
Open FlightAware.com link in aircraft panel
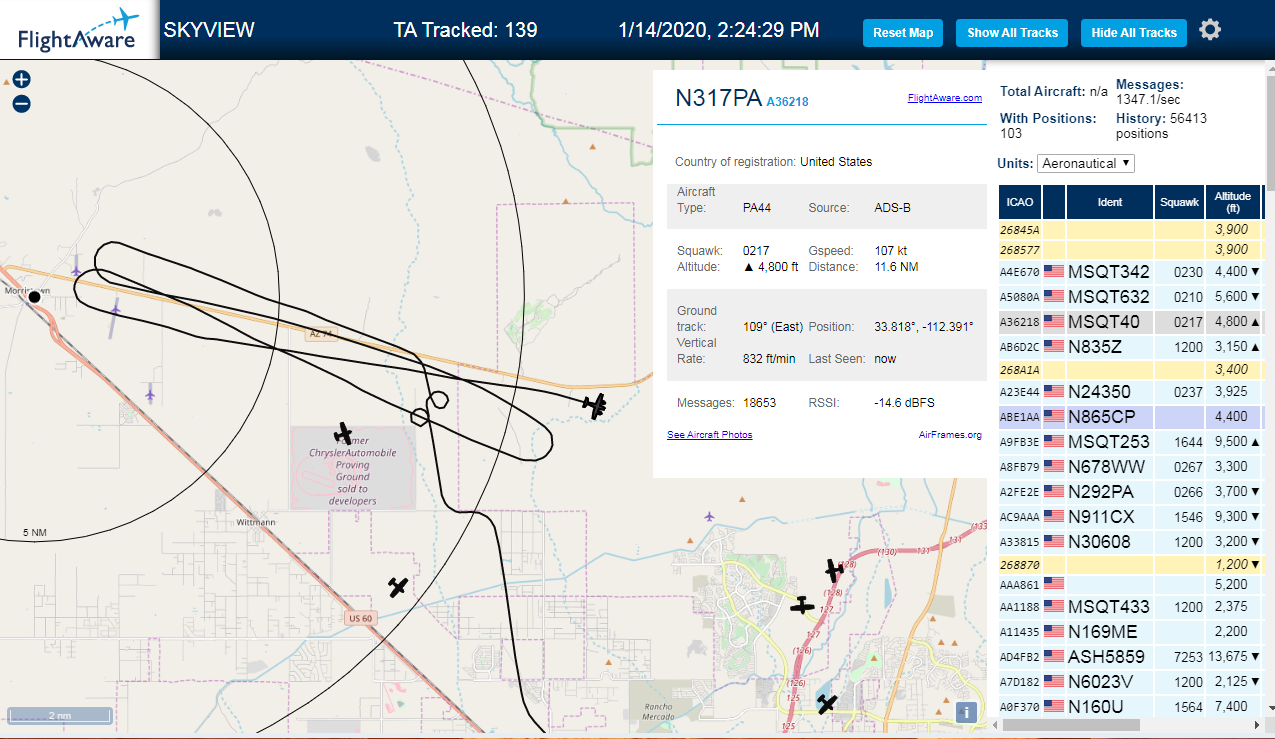[x=945, y=98]
